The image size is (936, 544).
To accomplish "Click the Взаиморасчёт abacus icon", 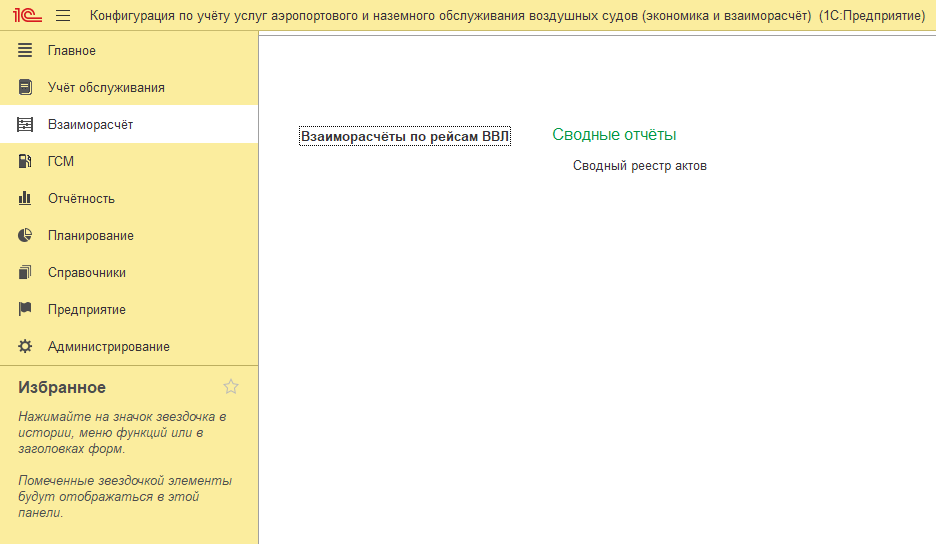I will coord(25,124).
